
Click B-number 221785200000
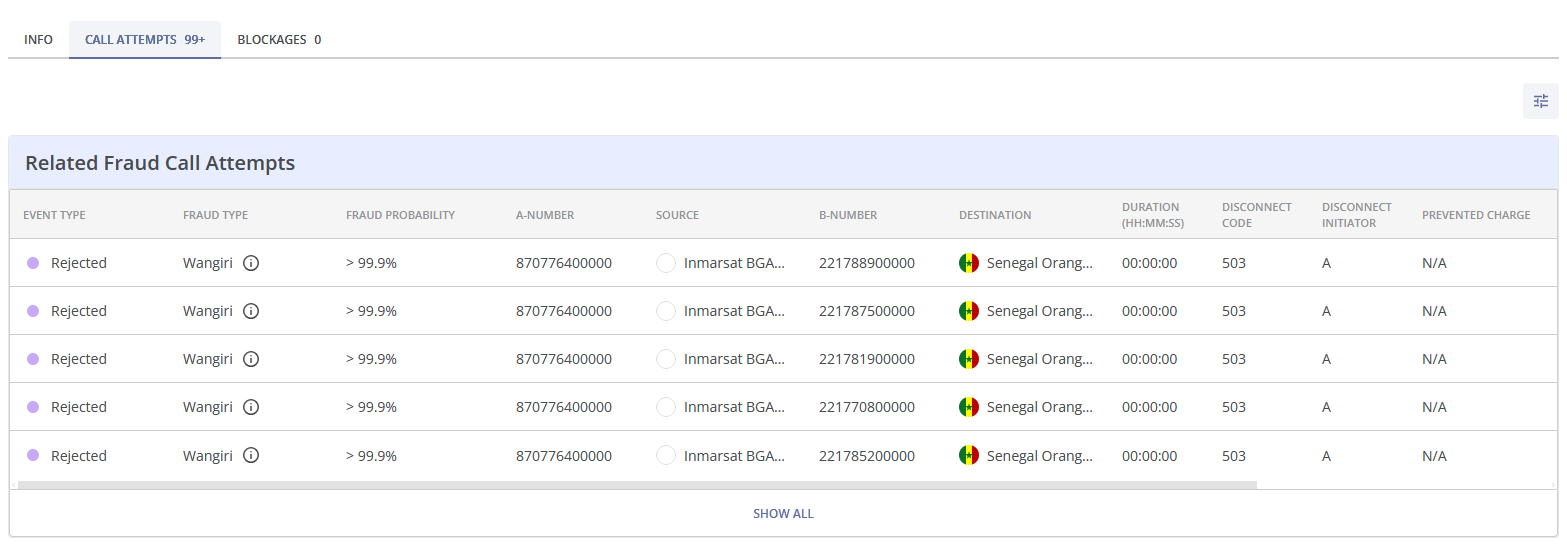(867, 456)
